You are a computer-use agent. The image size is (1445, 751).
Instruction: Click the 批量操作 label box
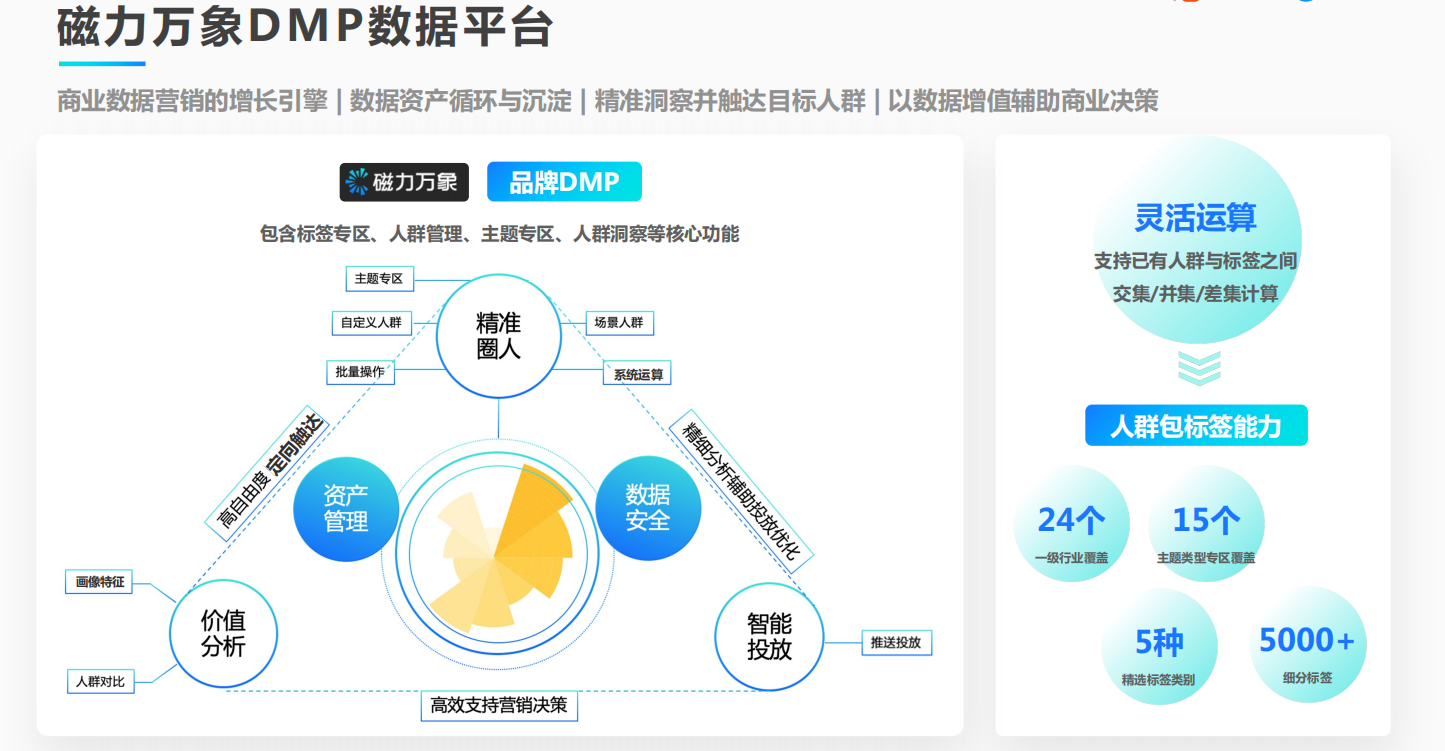(x=360, y=372)
